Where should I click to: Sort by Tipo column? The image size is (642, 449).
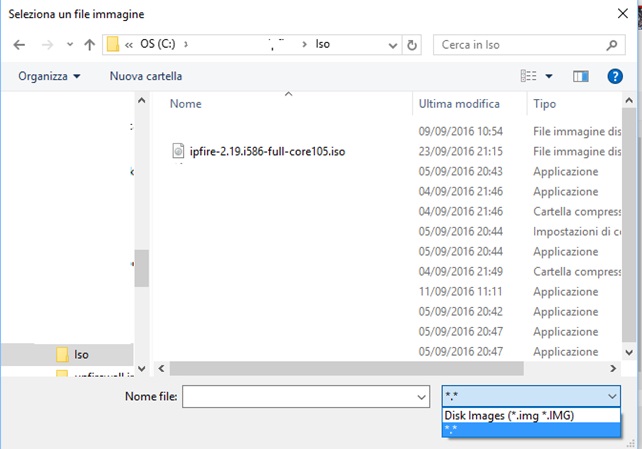(545, 104)
